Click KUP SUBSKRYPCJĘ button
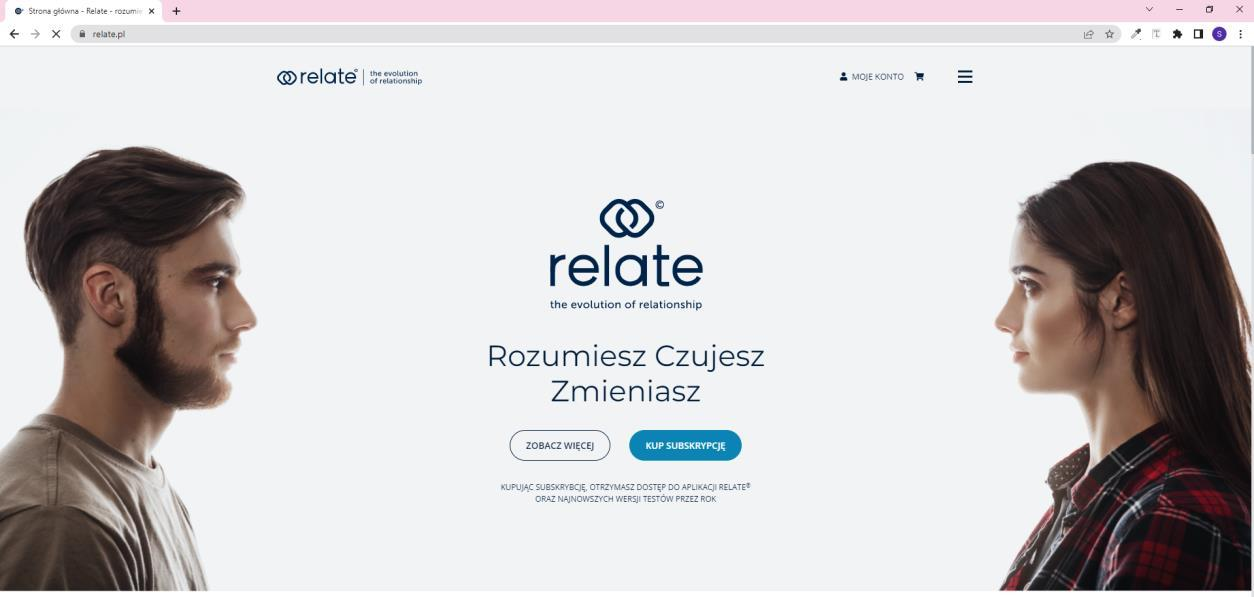Viewport: 1254px width, 597px height. click(685, 446)
